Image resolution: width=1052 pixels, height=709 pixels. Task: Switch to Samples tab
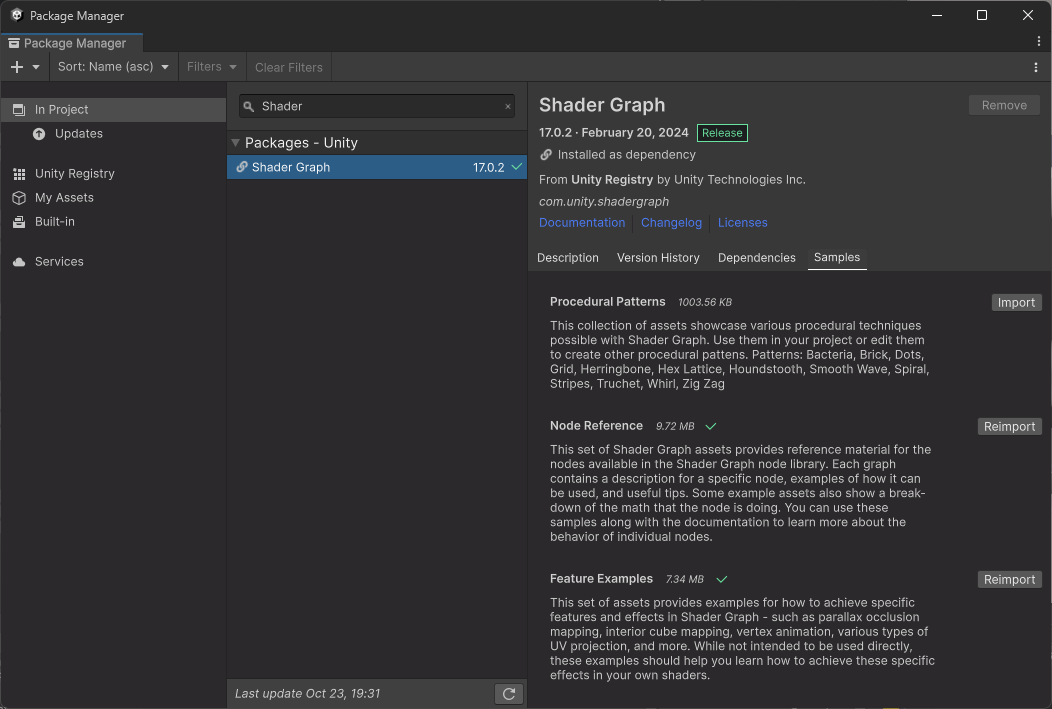[837, 258]
